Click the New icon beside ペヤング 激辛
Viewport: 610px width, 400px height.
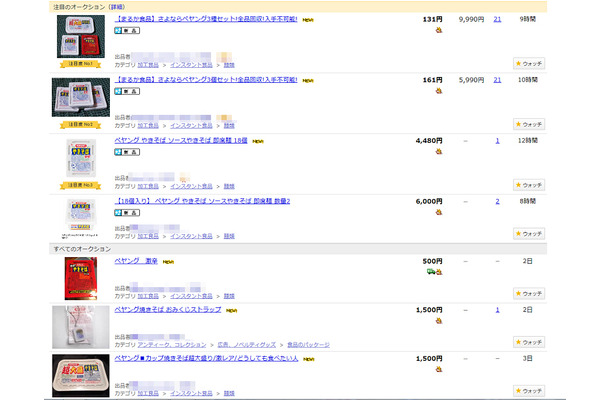coord(168,262)
